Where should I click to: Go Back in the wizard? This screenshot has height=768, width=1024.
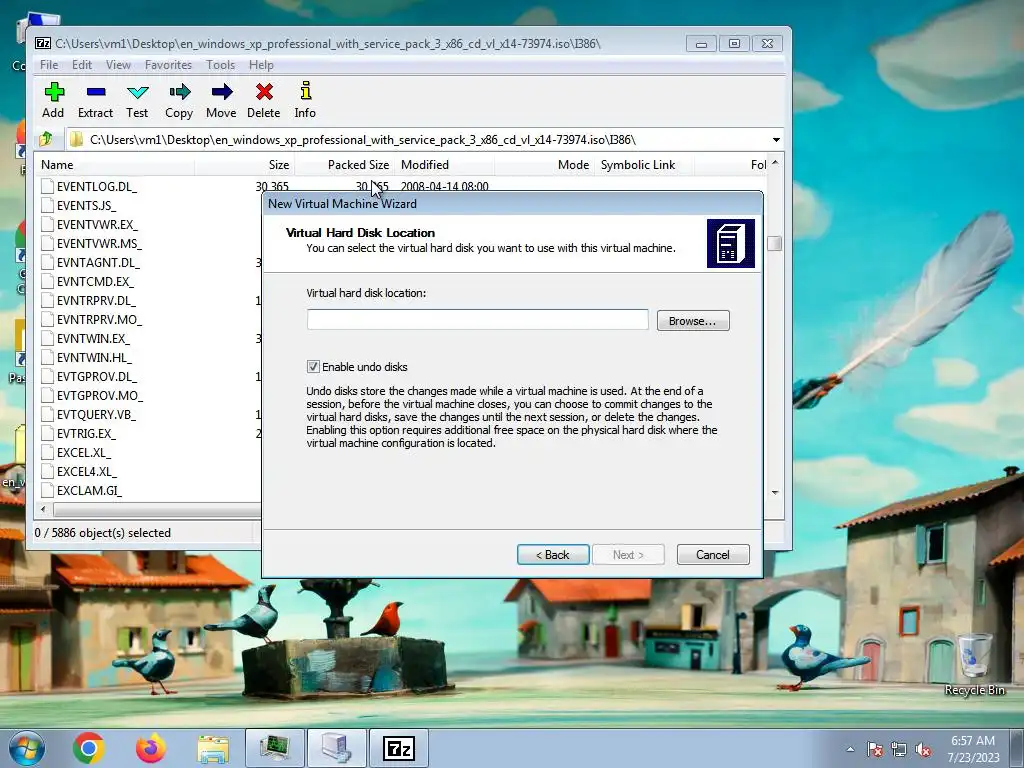click(x=553, y=554)
